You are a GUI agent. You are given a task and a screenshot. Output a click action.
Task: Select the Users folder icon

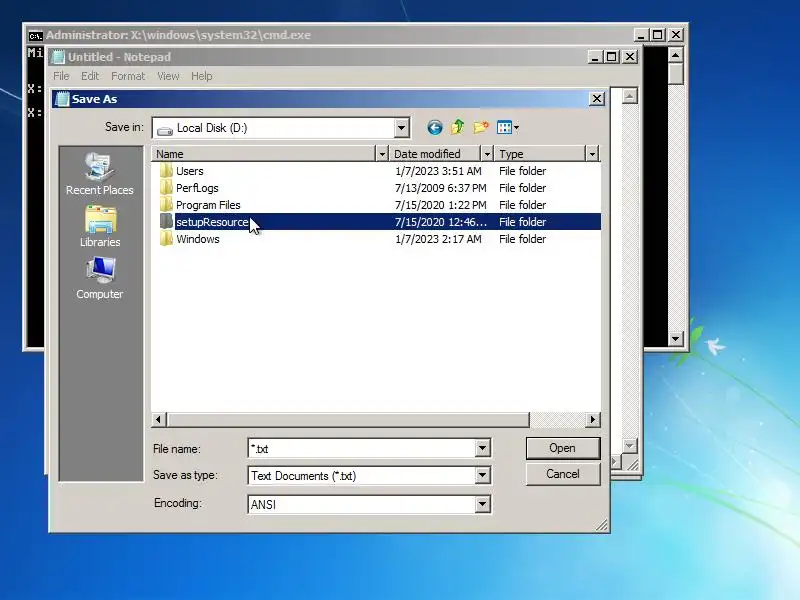click(x=166, y=170)
